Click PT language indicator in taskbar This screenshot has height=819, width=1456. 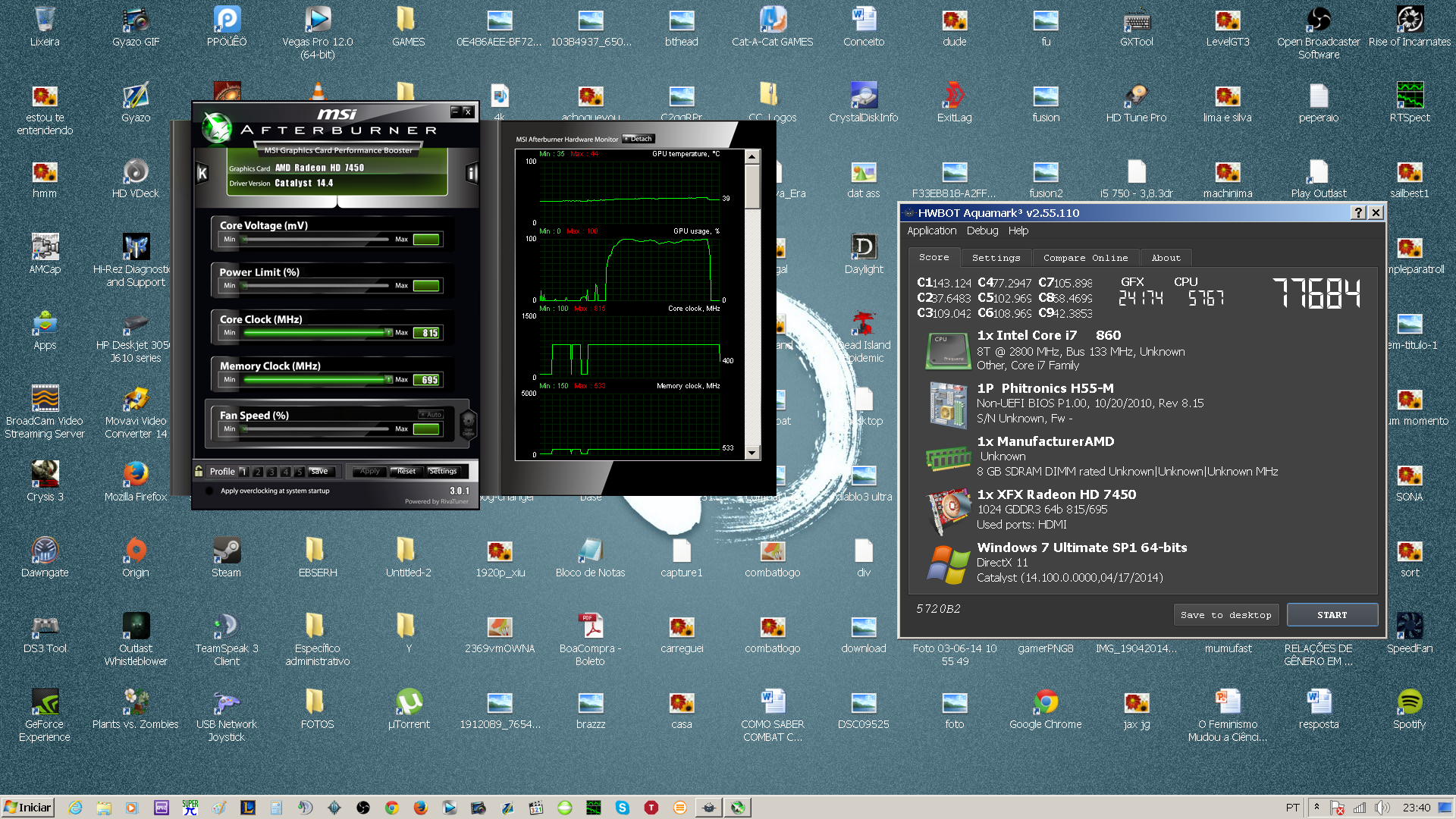tap(1292, 808)
